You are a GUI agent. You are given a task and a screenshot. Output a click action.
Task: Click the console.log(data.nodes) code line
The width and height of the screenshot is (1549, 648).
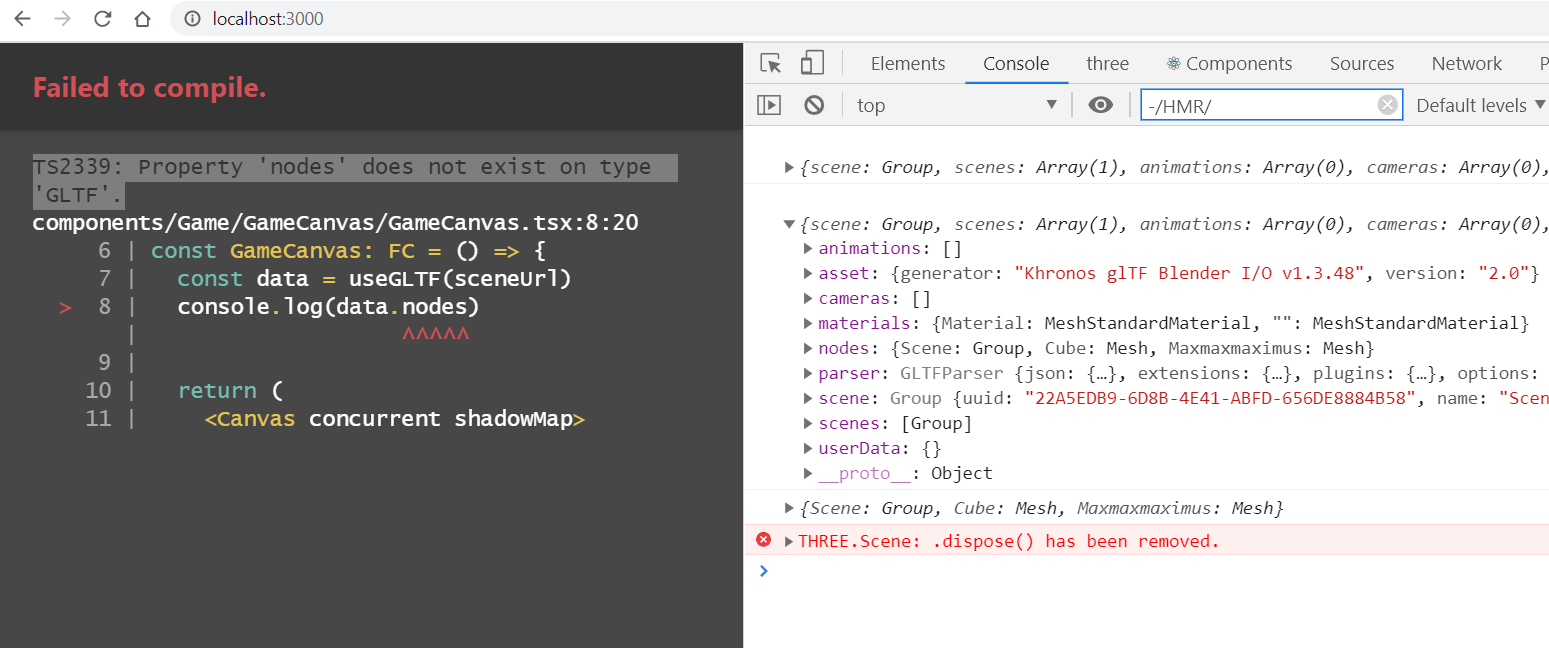coord(328,306)
